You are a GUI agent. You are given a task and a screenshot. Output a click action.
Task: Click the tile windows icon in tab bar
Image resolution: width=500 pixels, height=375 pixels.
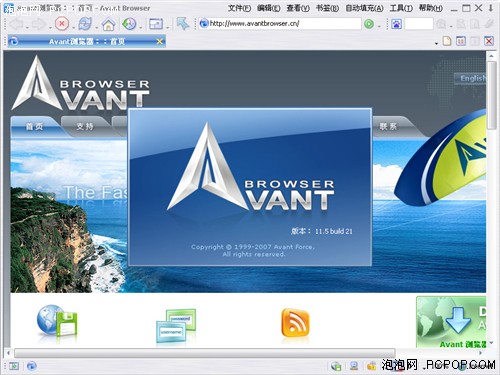click(x=461, y=41)
